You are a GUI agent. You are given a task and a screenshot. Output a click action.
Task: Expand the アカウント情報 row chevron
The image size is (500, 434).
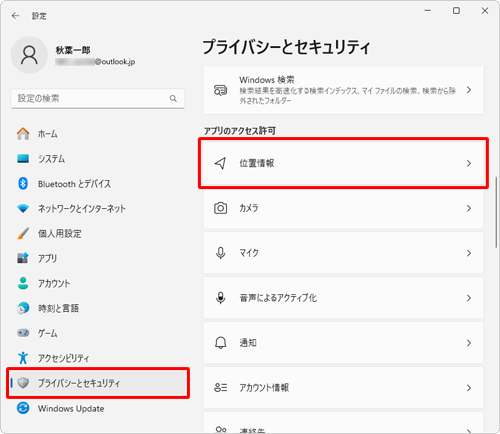[x=469, y=388]
